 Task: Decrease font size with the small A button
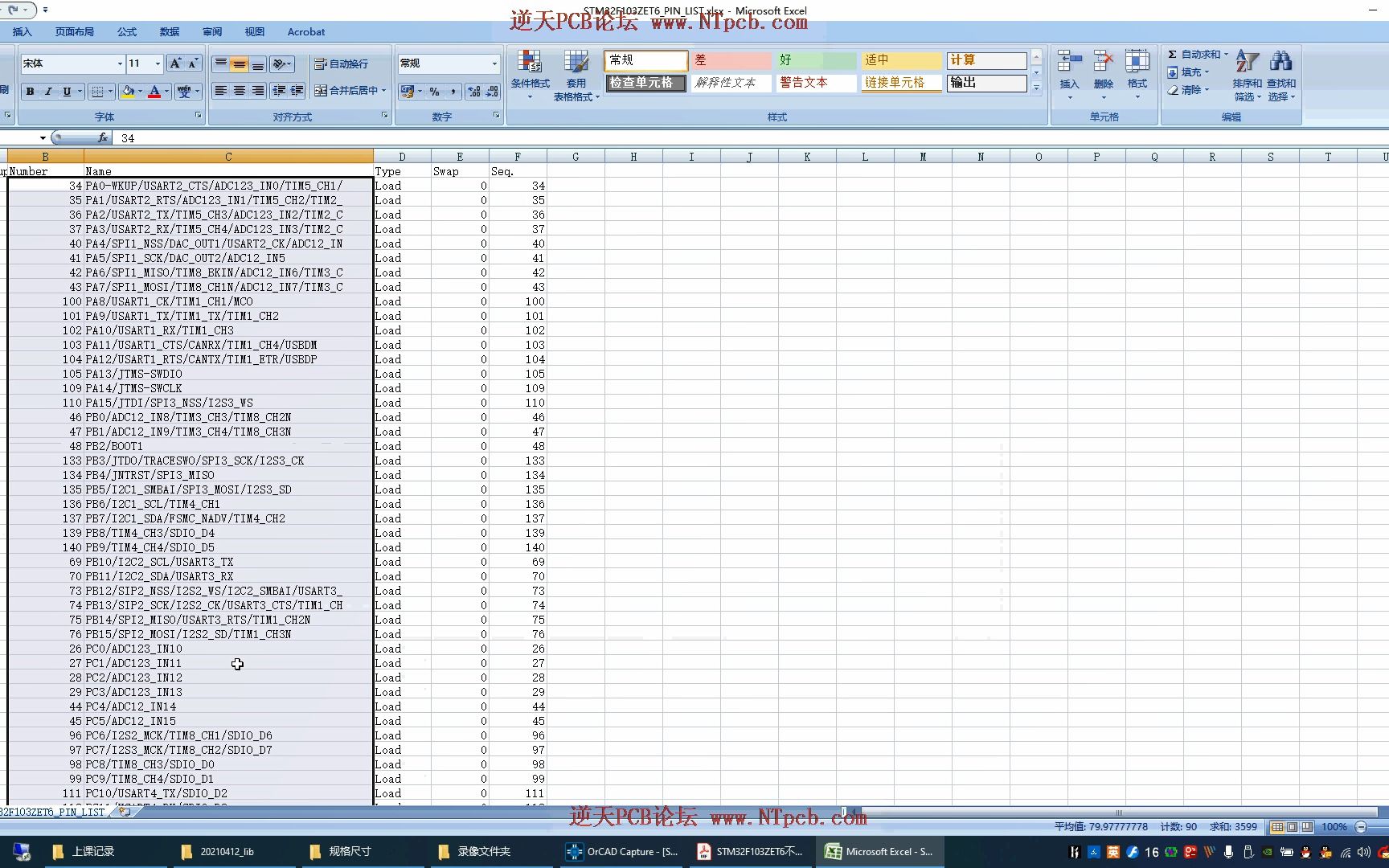coord(193,63)
